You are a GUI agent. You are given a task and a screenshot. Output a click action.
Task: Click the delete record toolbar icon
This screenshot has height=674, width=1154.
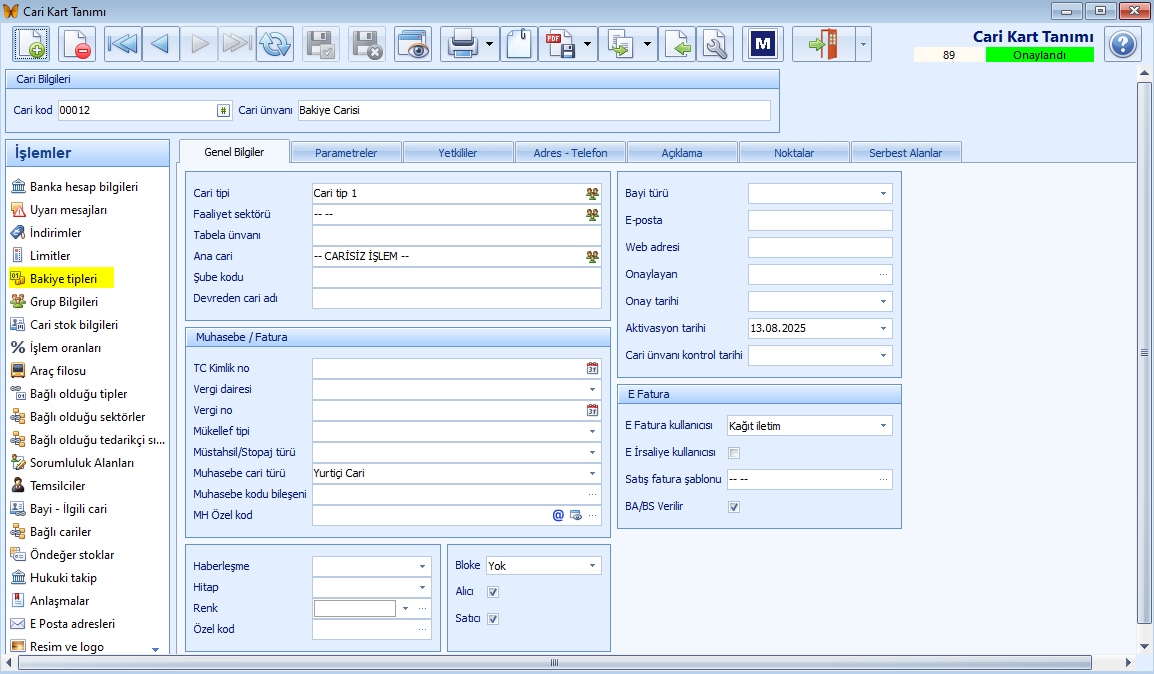(x=77, y=44)
